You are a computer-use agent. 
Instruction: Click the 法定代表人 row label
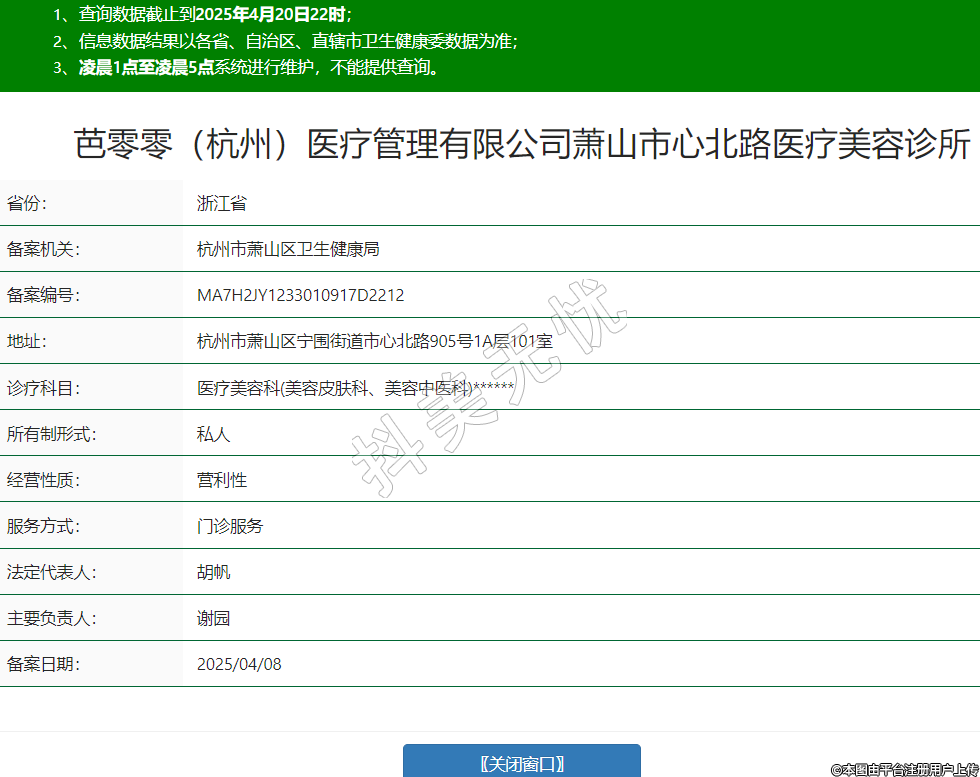tap(51, 572)
